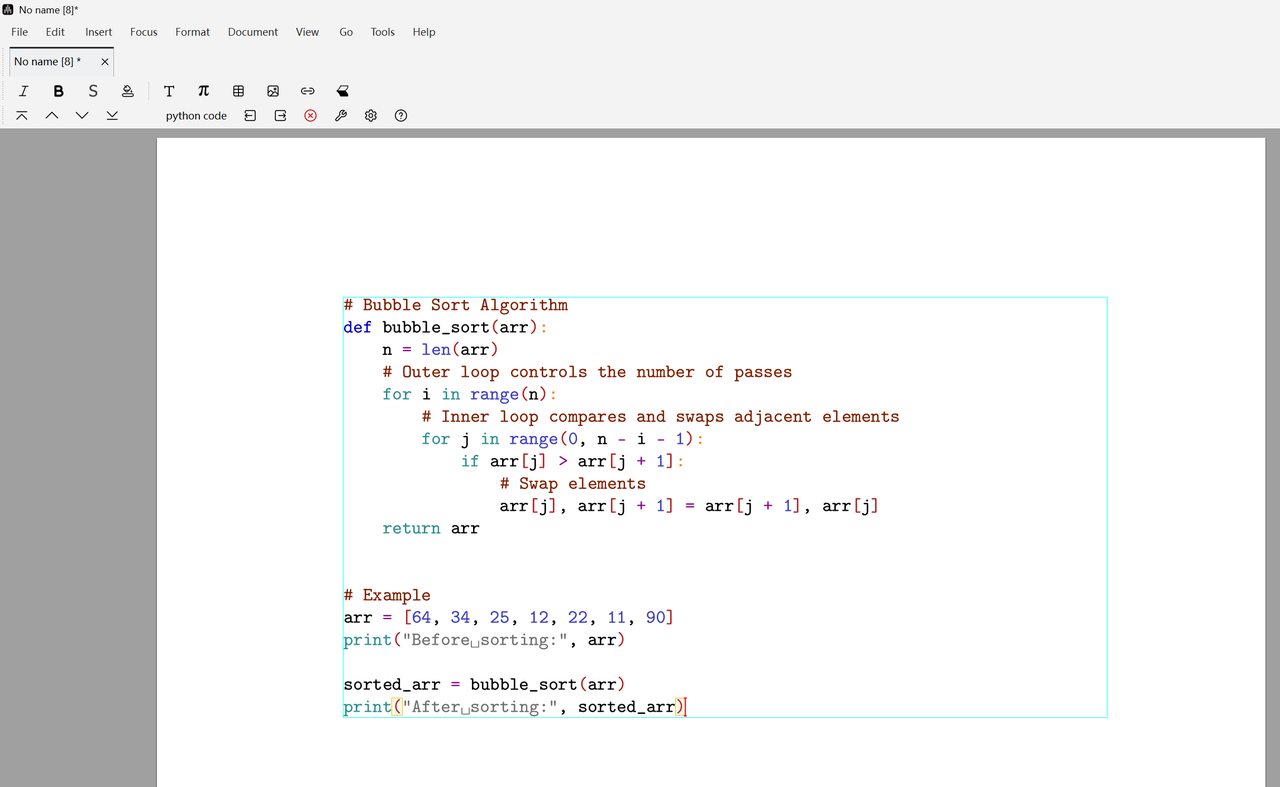Click the stamp-shaped color icon

coord(127,91)
